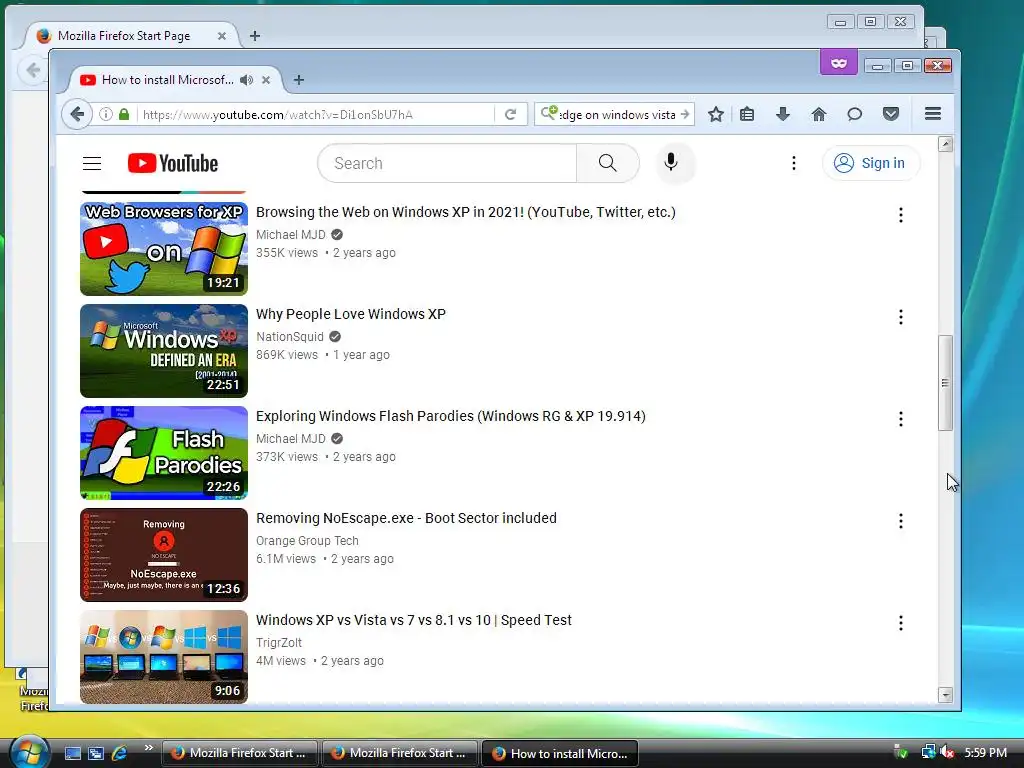The image size is (1024, 768).
Task: Open options for Why People Love Windows XP
Action: (x=901, y=317)
